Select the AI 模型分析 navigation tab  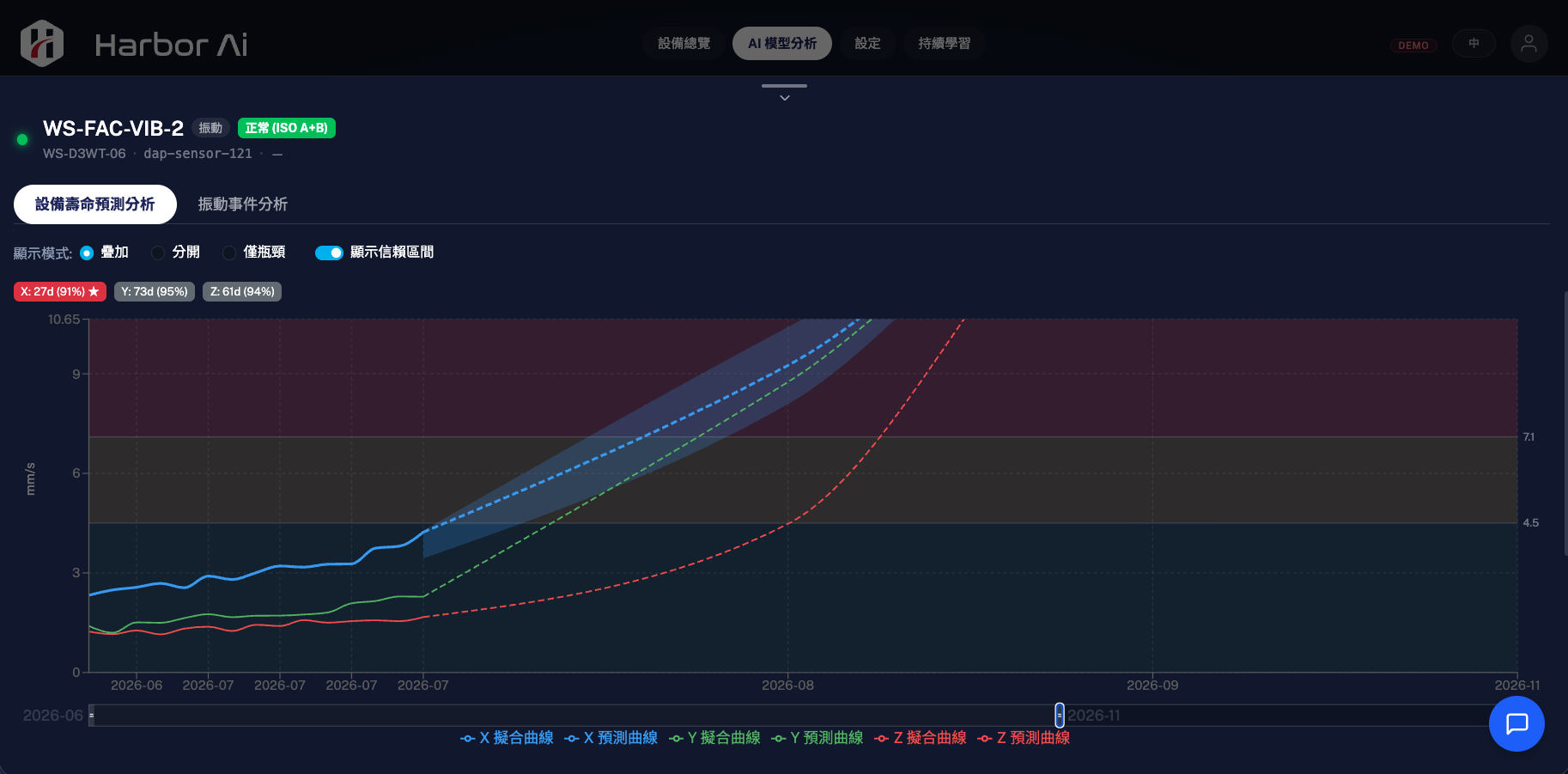point(781,43)
